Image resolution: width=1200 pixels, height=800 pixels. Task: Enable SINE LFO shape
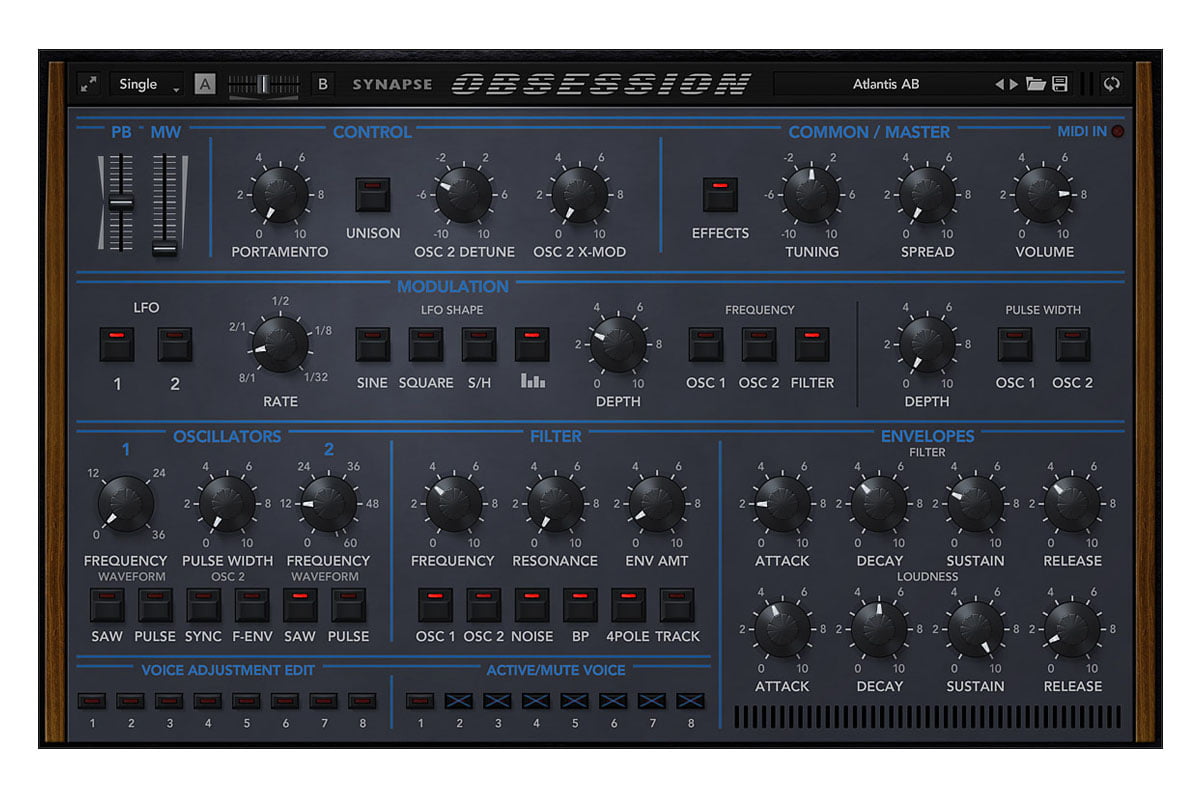click(x=373, y=345)
